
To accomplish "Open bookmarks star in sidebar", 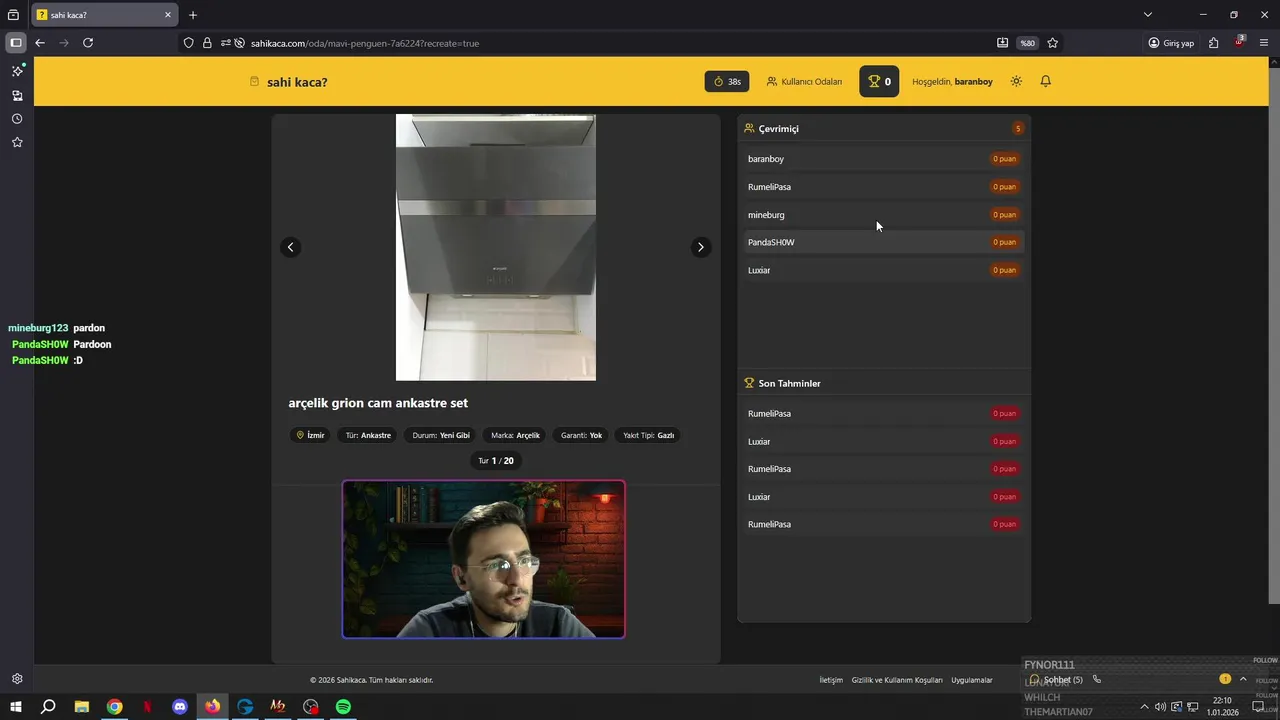I will 17,143.
